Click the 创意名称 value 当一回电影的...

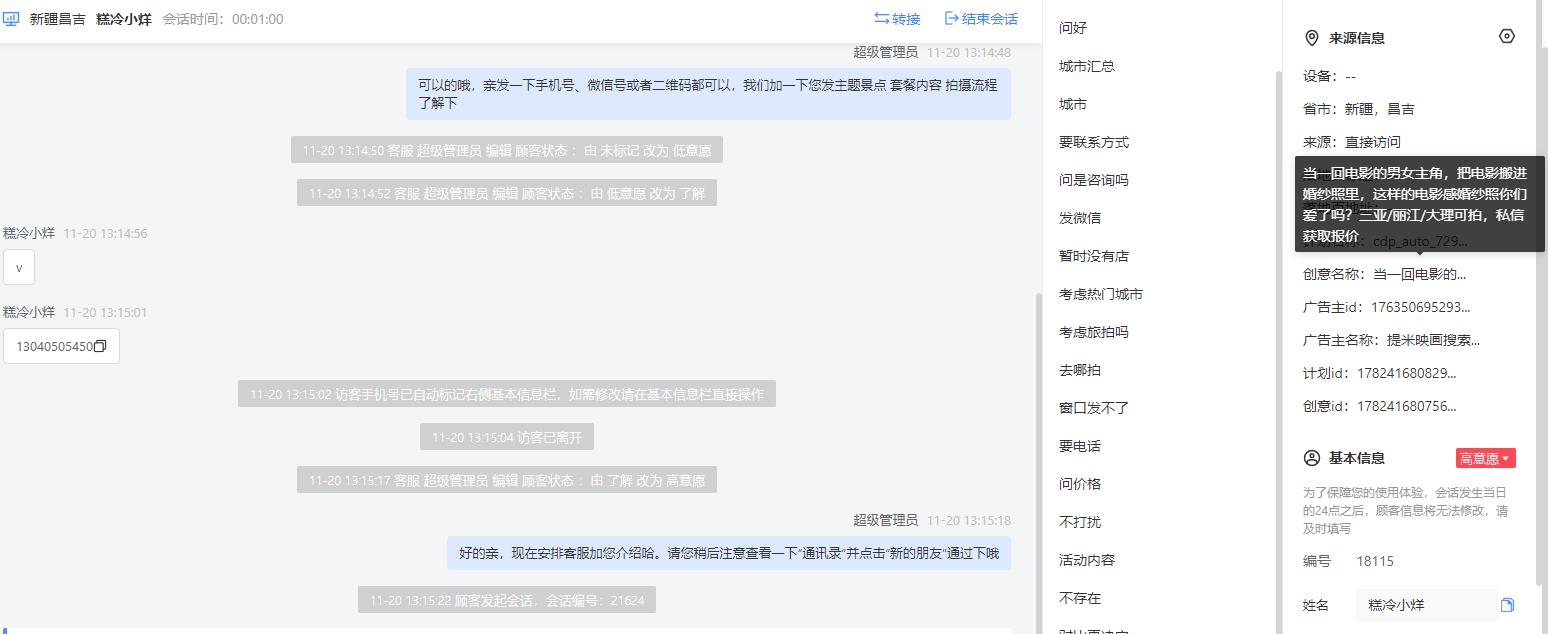click(x=1419, y=274)
